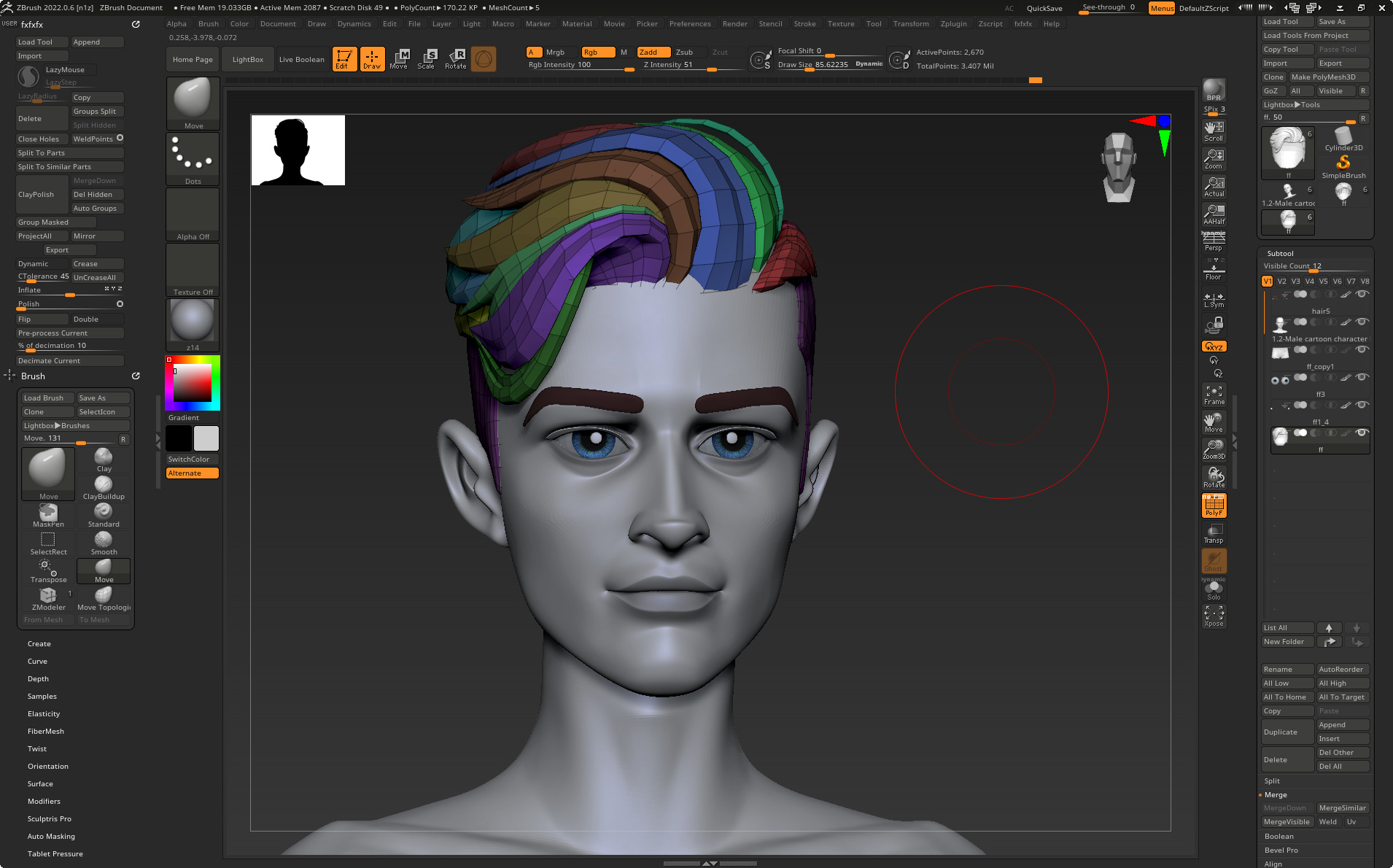Open the Help menu
Viewport: 1393px width, 868px height.
pos(1051,24)
